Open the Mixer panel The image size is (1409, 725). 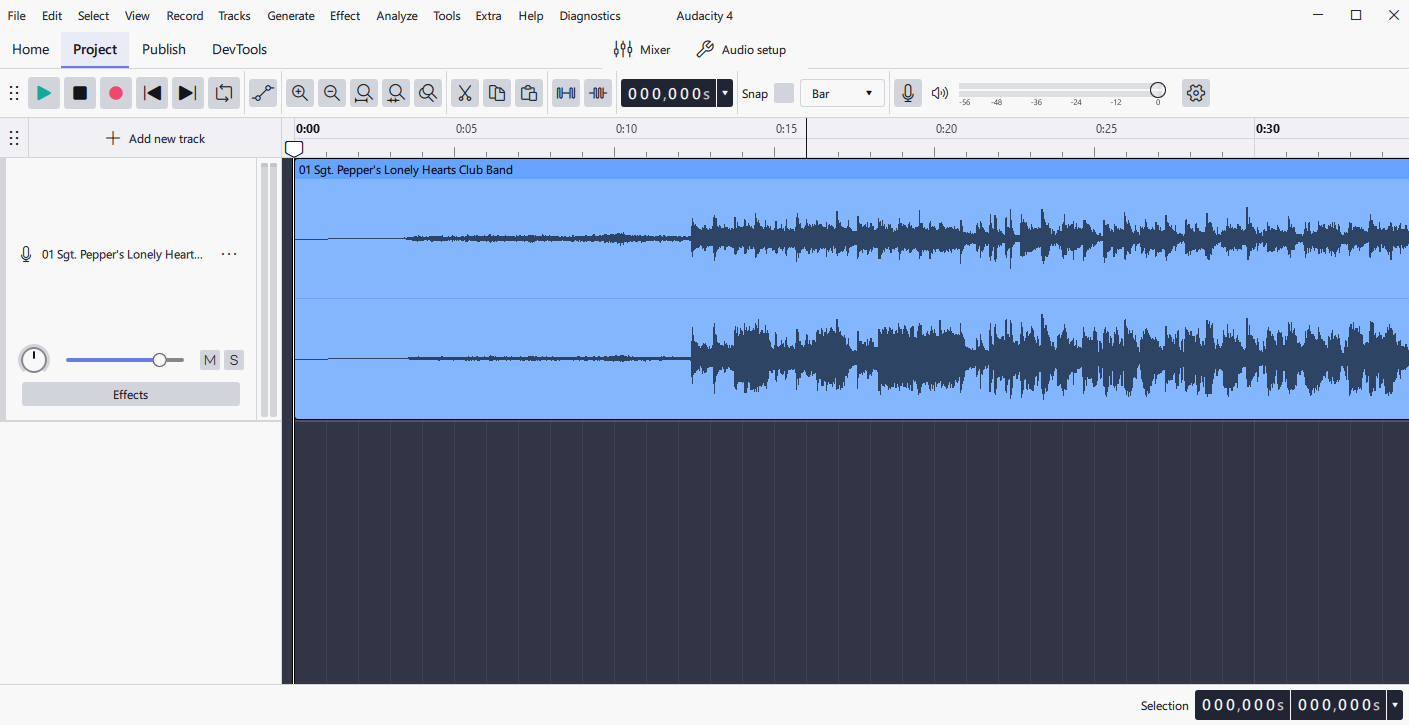(x=641, y=49)
